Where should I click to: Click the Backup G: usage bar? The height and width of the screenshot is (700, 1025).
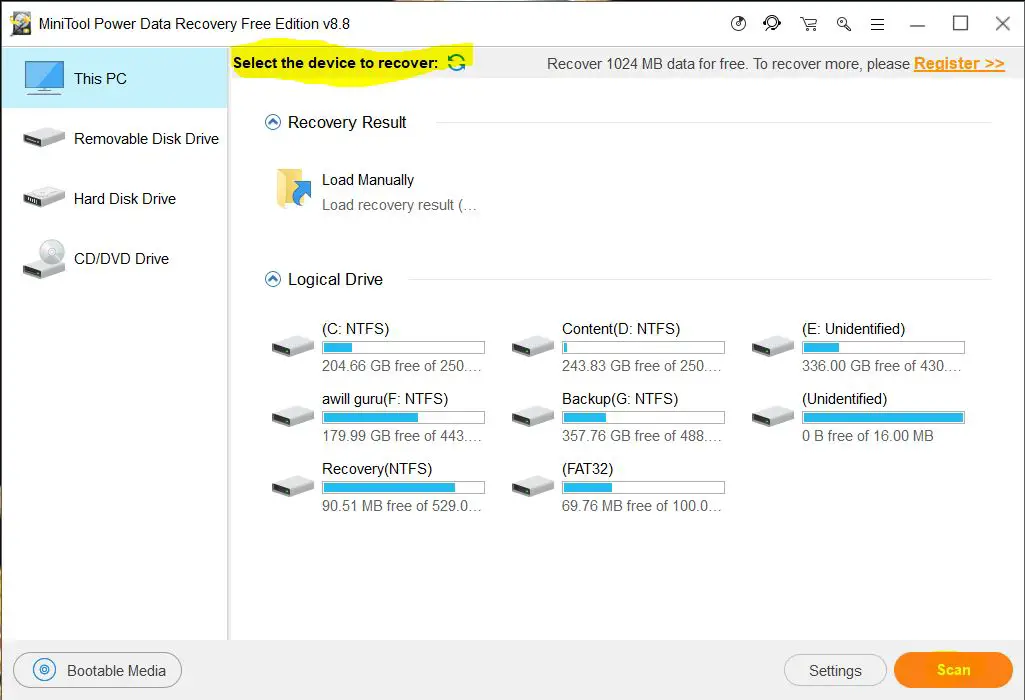(643, 417)
